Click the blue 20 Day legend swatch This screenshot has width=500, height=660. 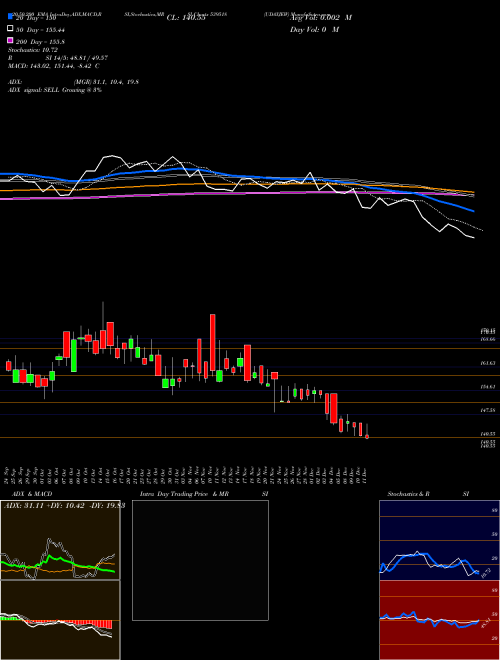point(10,17)
